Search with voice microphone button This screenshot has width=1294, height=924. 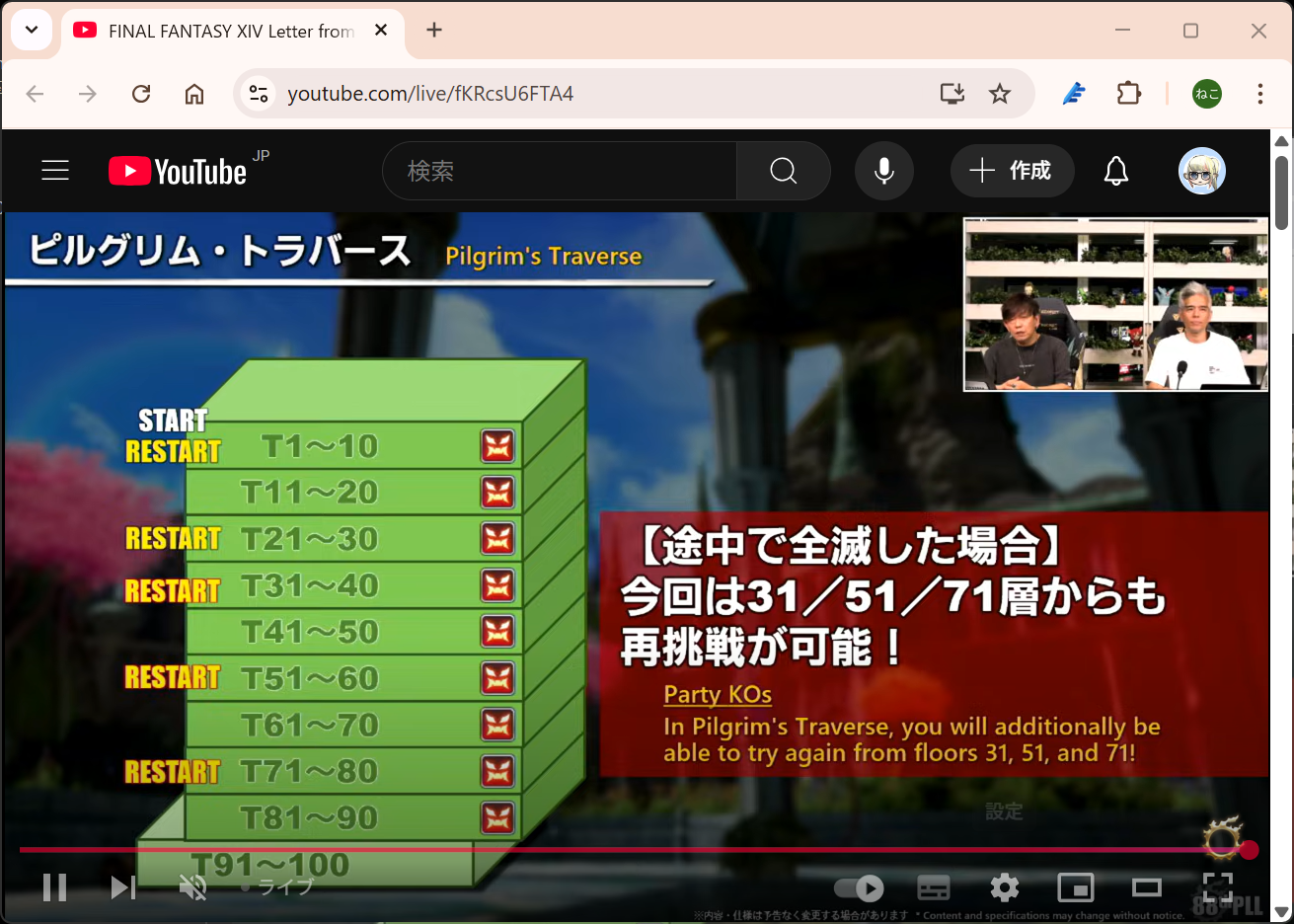(x=884, y=171)
